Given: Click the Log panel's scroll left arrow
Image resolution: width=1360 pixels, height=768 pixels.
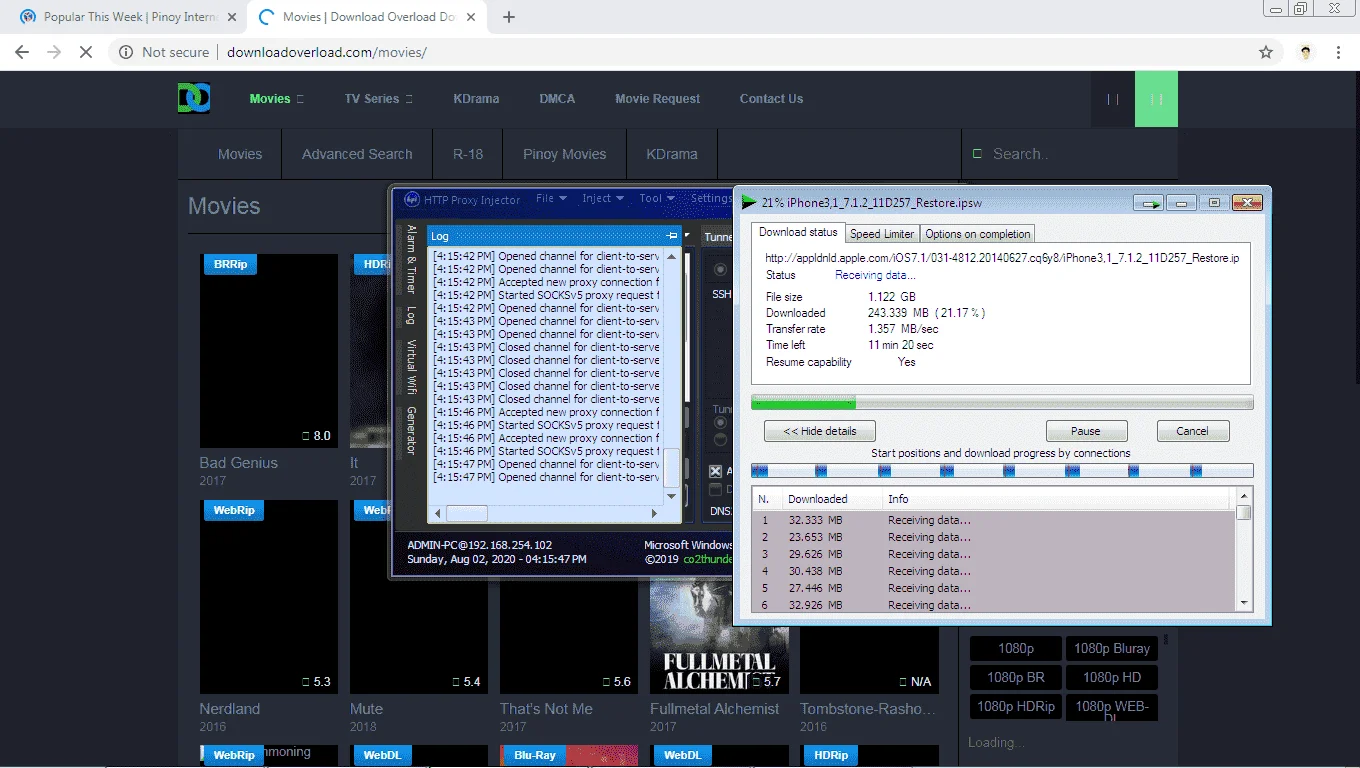Looking at the screenshot, I should click(437, 514).
